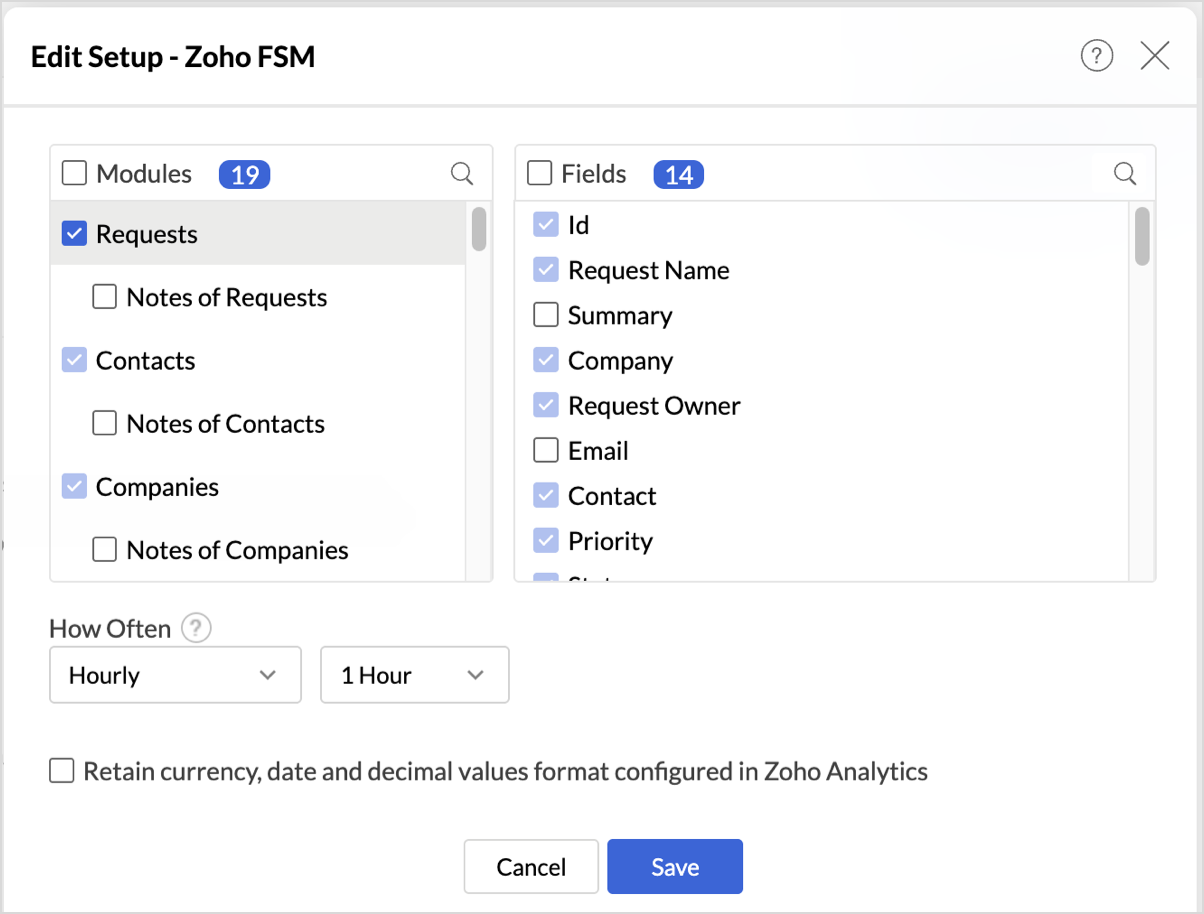Click the Modules list scrollbar
This screenshot has height=914, width=1204.
(x=479, y=230)
